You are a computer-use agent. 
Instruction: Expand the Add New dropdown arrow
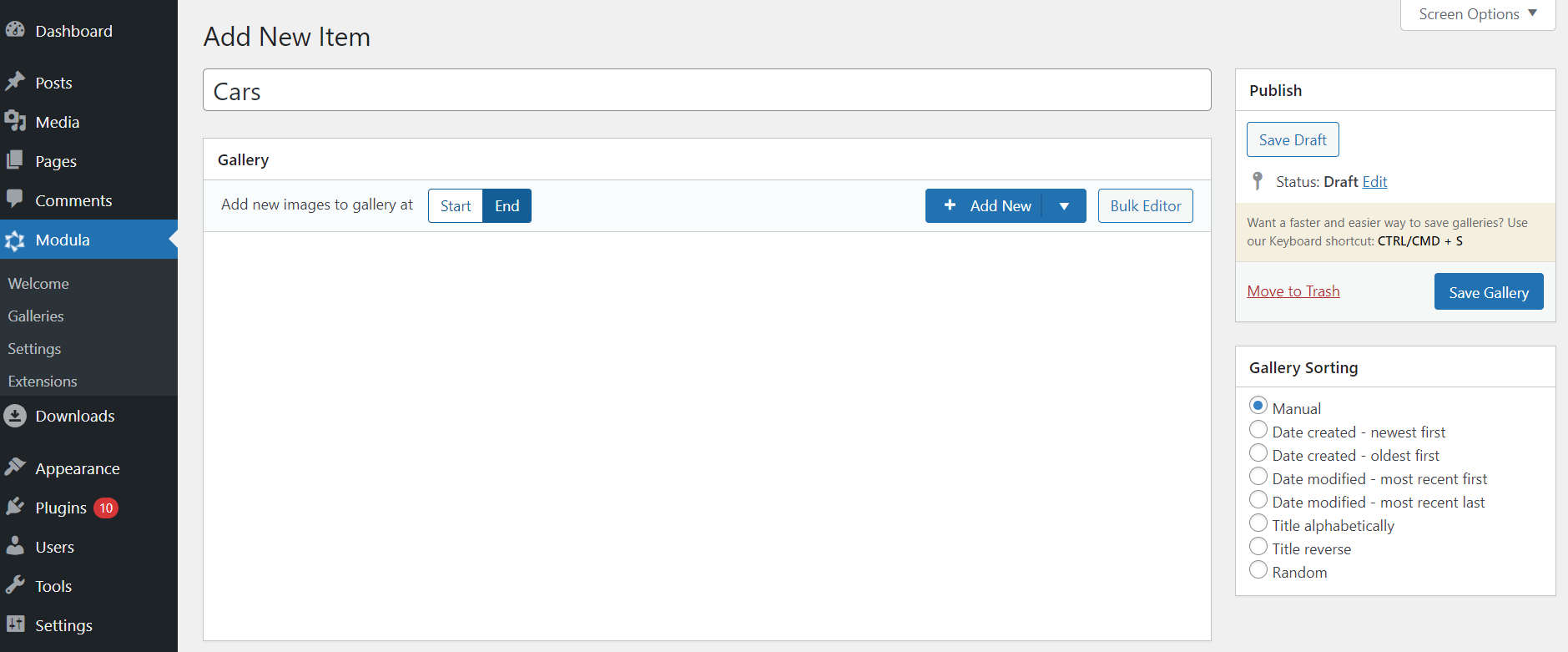1064,206
